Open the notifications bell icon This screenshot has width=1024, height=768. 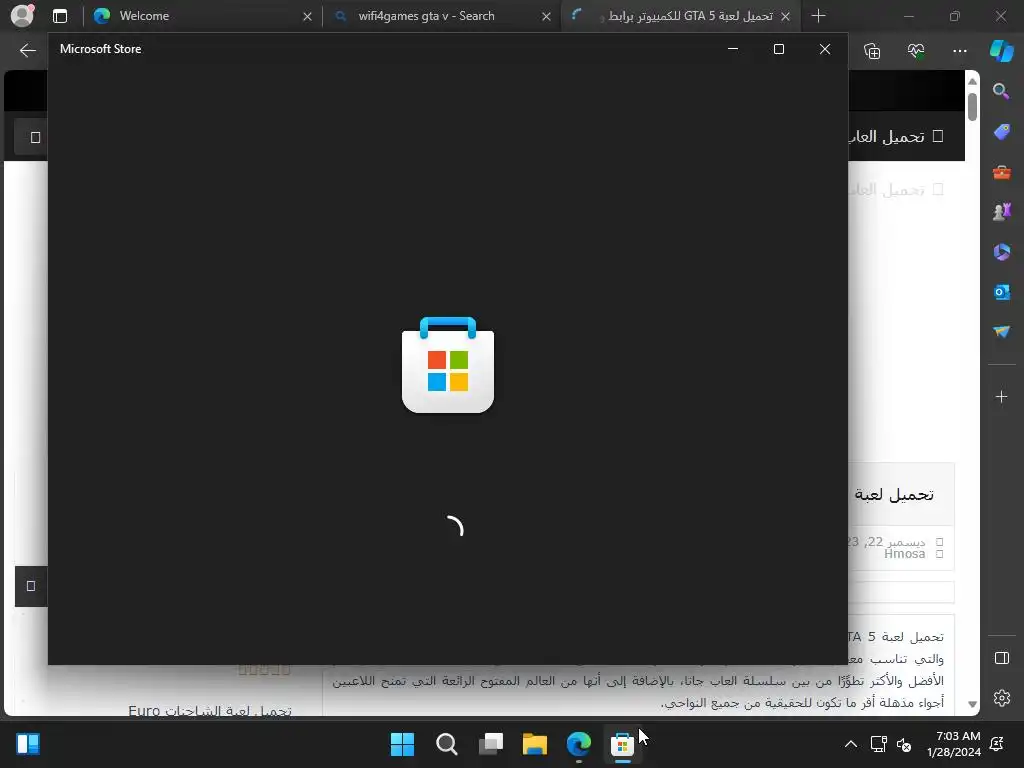(997, 744)
